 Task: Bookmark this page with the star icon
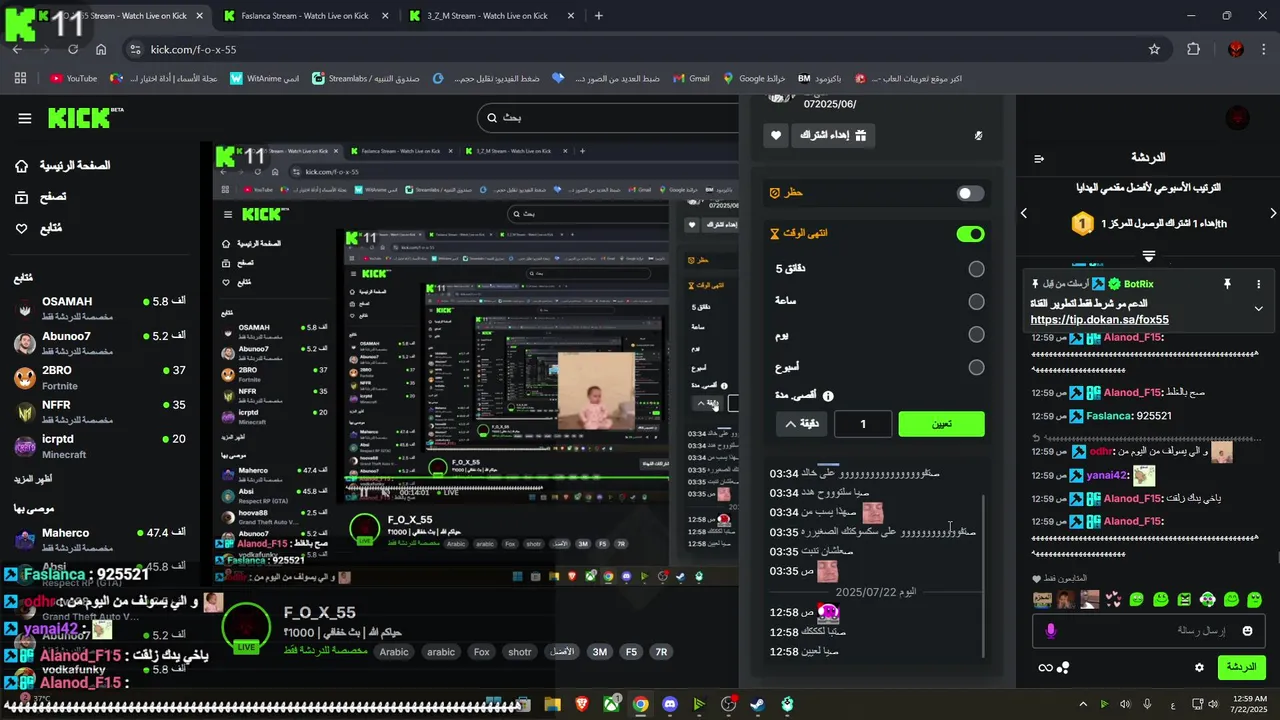1154,49
